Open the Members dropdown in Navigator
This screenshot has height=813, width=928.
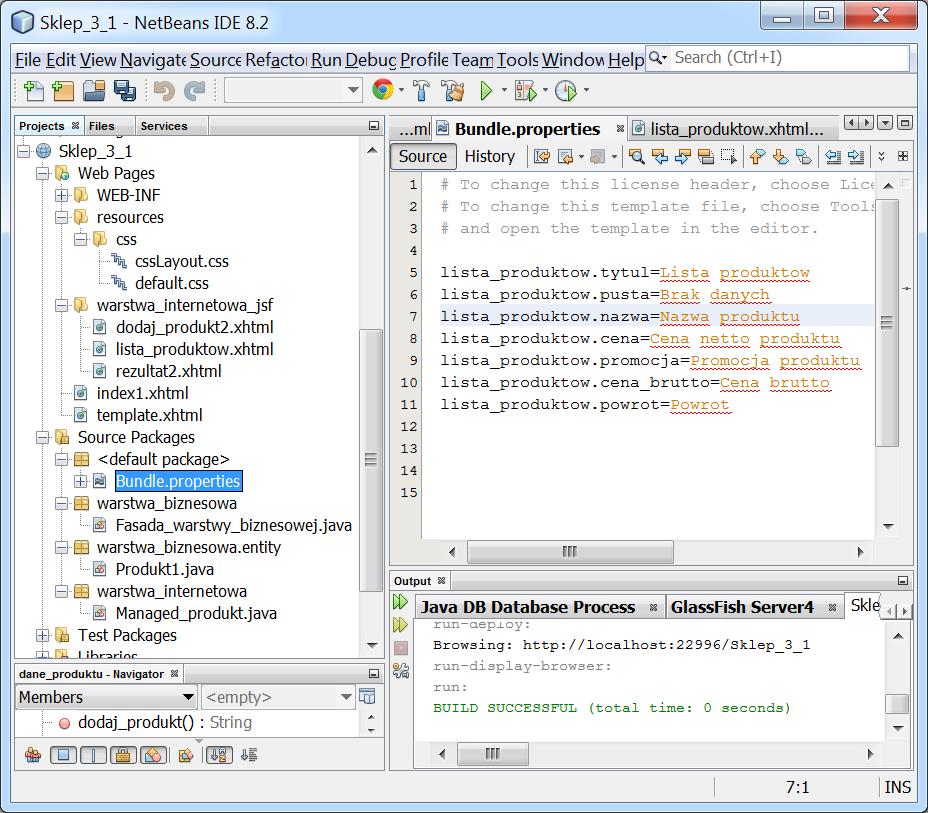(106, 697)
